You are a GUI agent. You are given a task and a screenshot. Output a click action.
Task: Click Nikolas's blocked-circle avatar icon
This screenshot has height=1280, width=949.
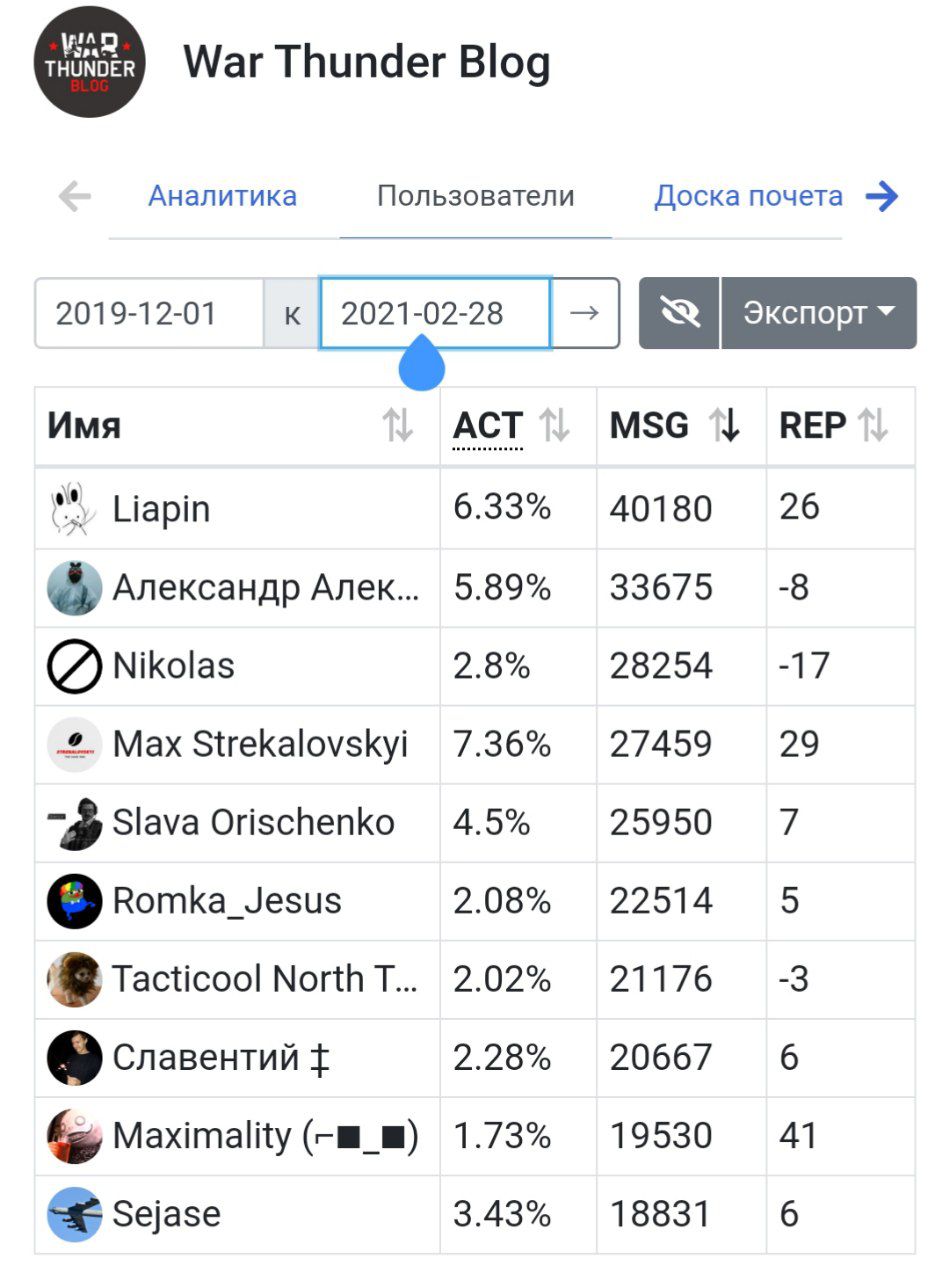[74, 666]
